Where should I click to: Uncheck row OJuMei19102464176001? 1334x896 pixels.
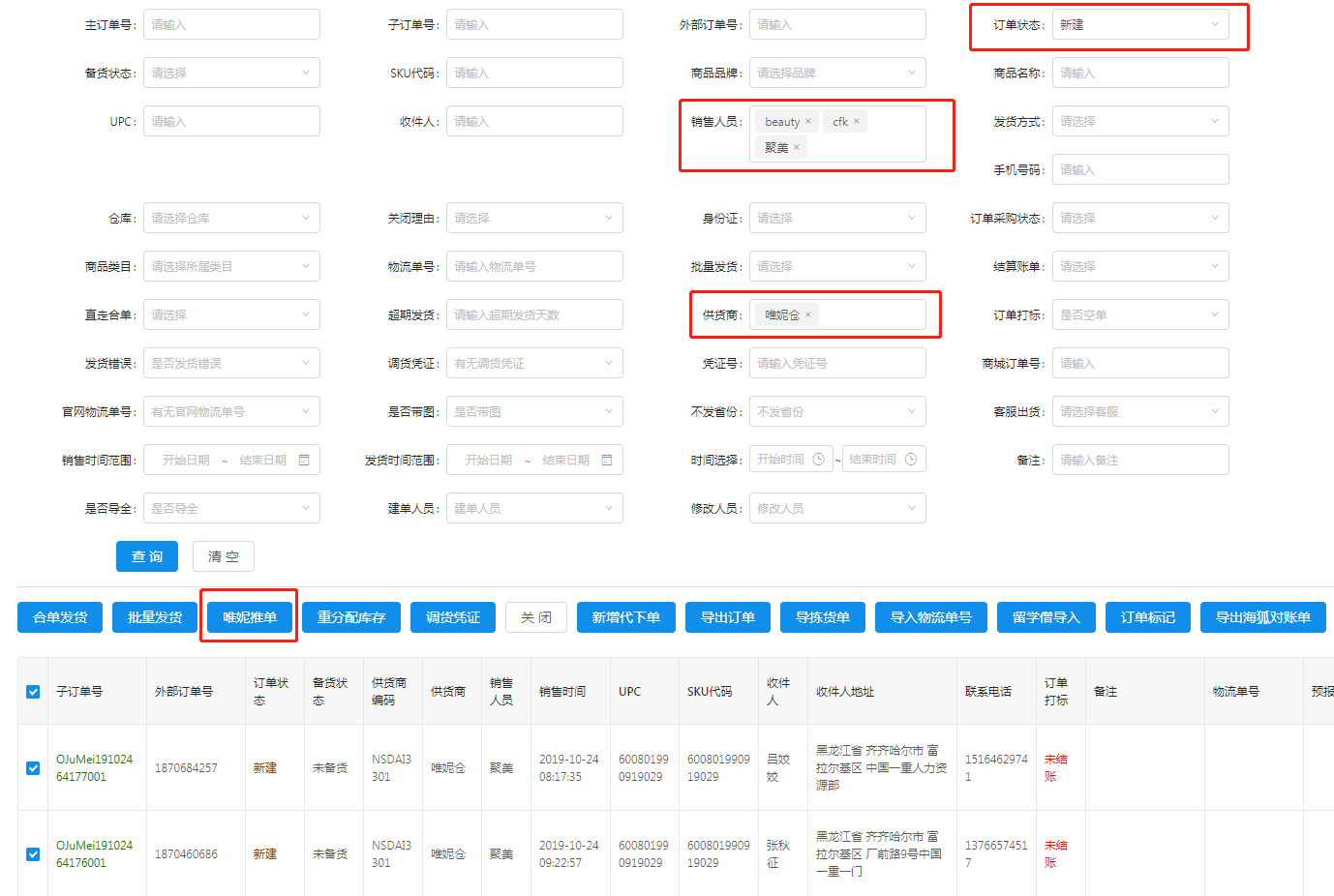click(x=33, y=854)
